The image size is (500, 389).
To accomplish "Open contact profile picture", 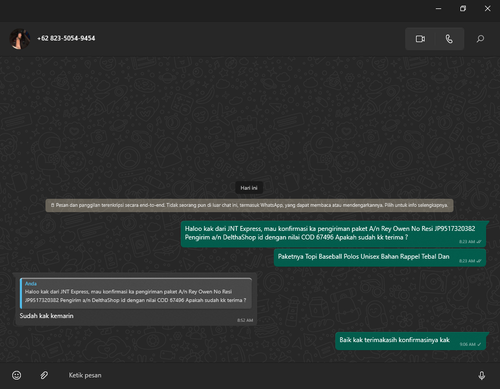I will [x=20, y=39].
